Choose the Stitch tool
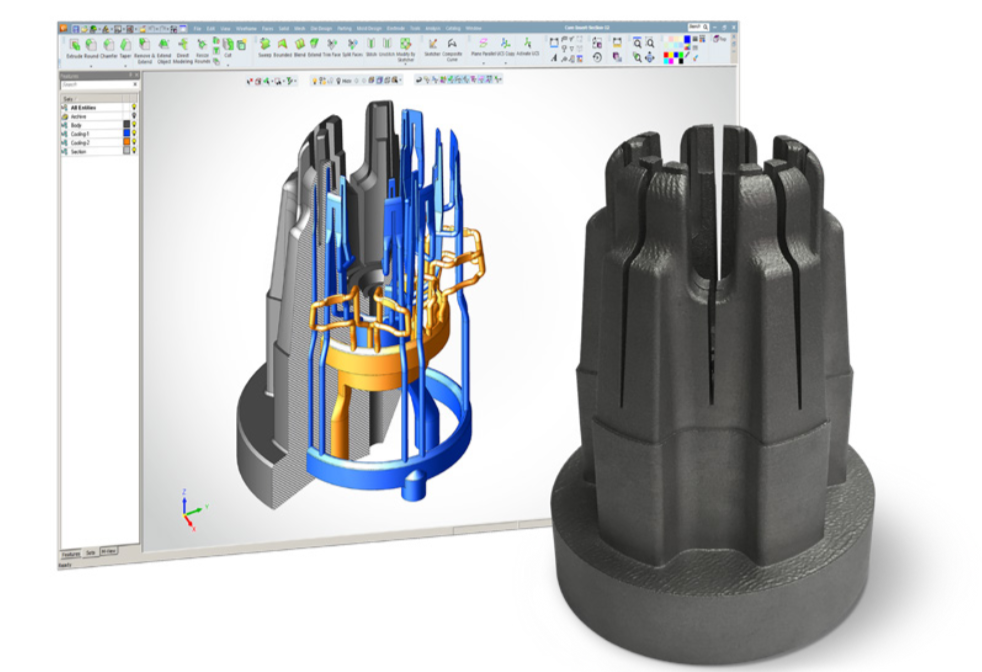Screen dimensions: 982x672 point(371,44)
